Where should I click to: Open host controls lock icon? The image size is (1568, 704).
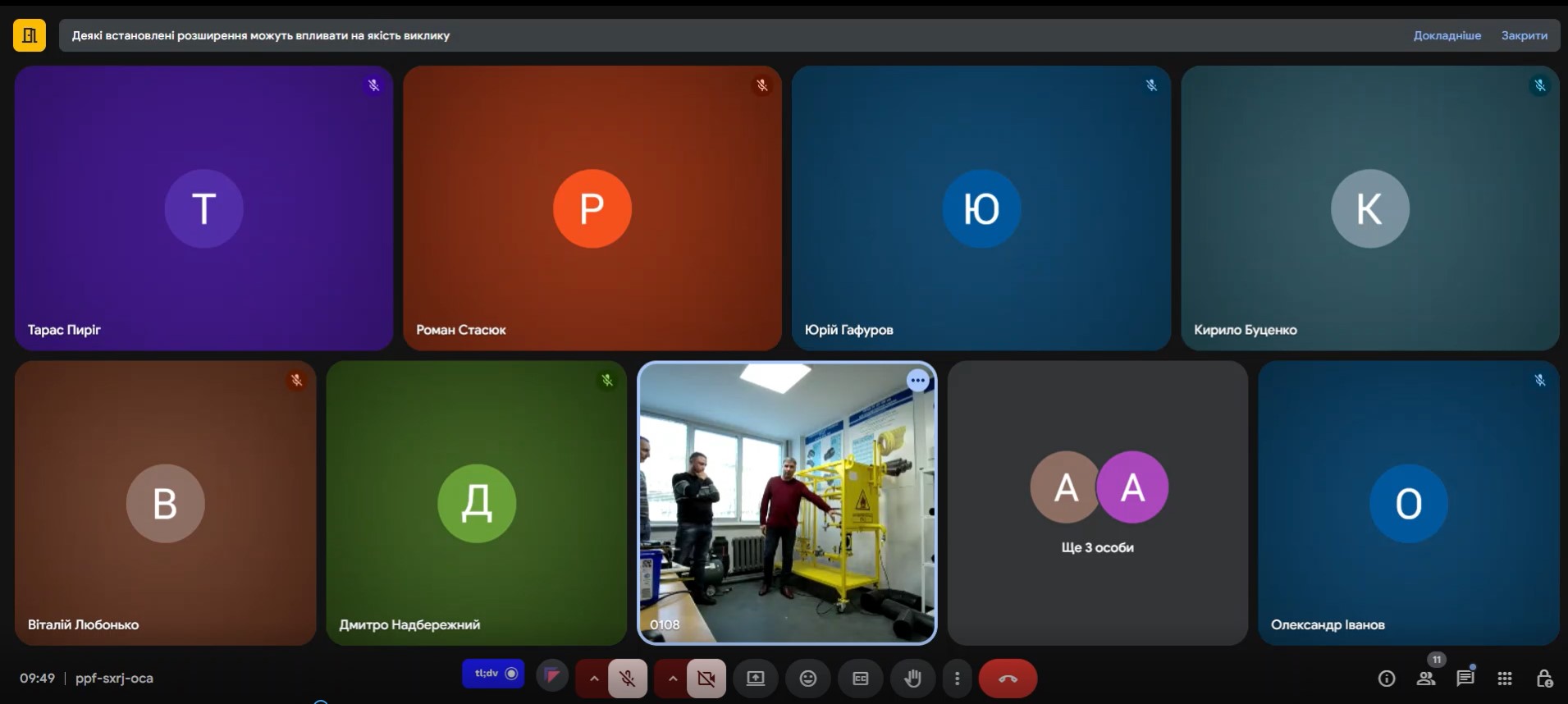1543,679
